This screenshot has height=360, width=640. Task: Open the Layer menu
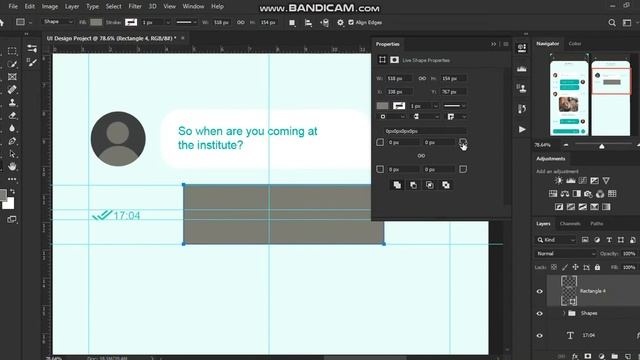72,7
